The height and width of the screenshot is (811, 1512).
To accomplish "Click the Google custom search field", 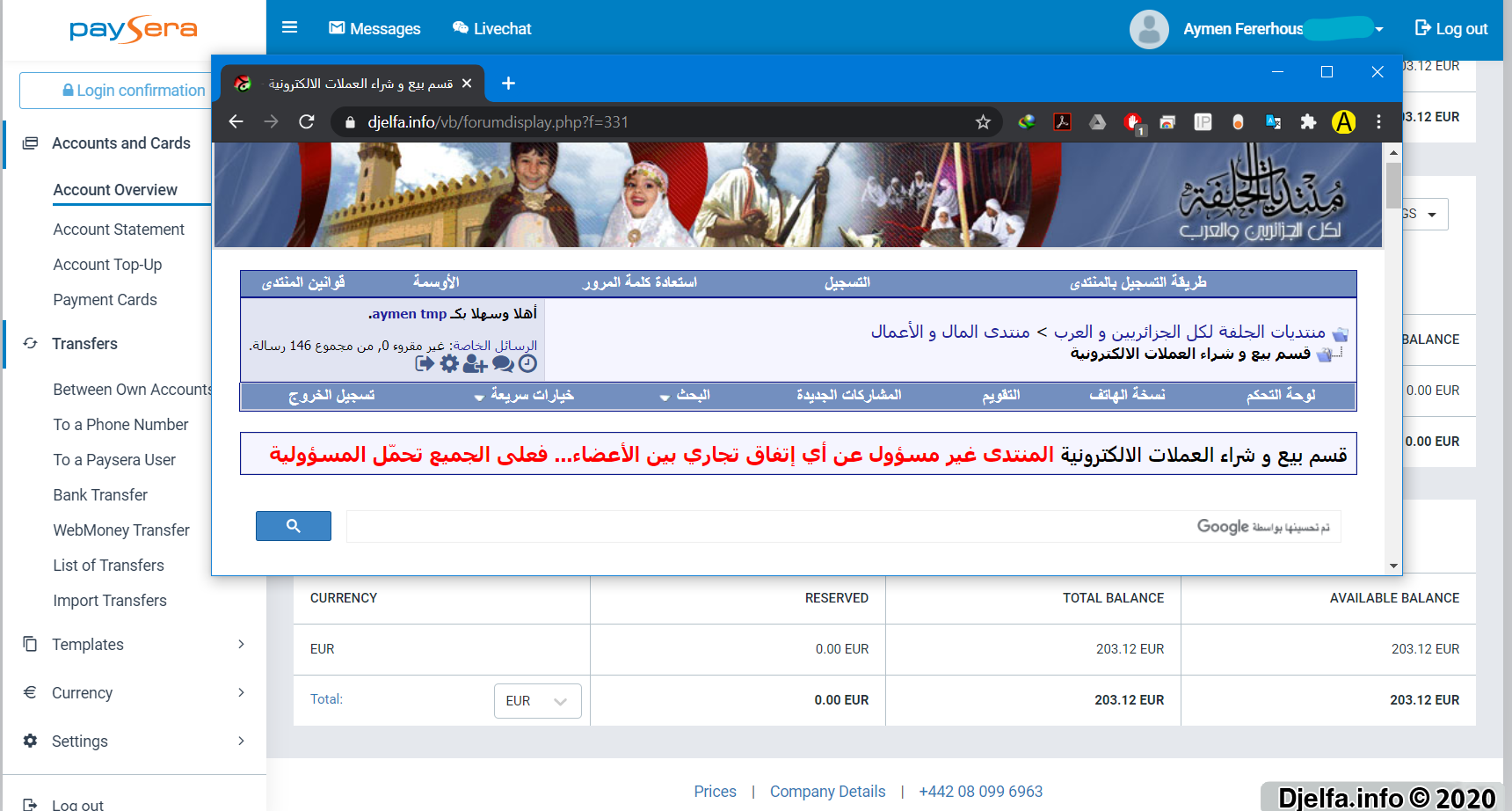I will (x=843, y=527).
